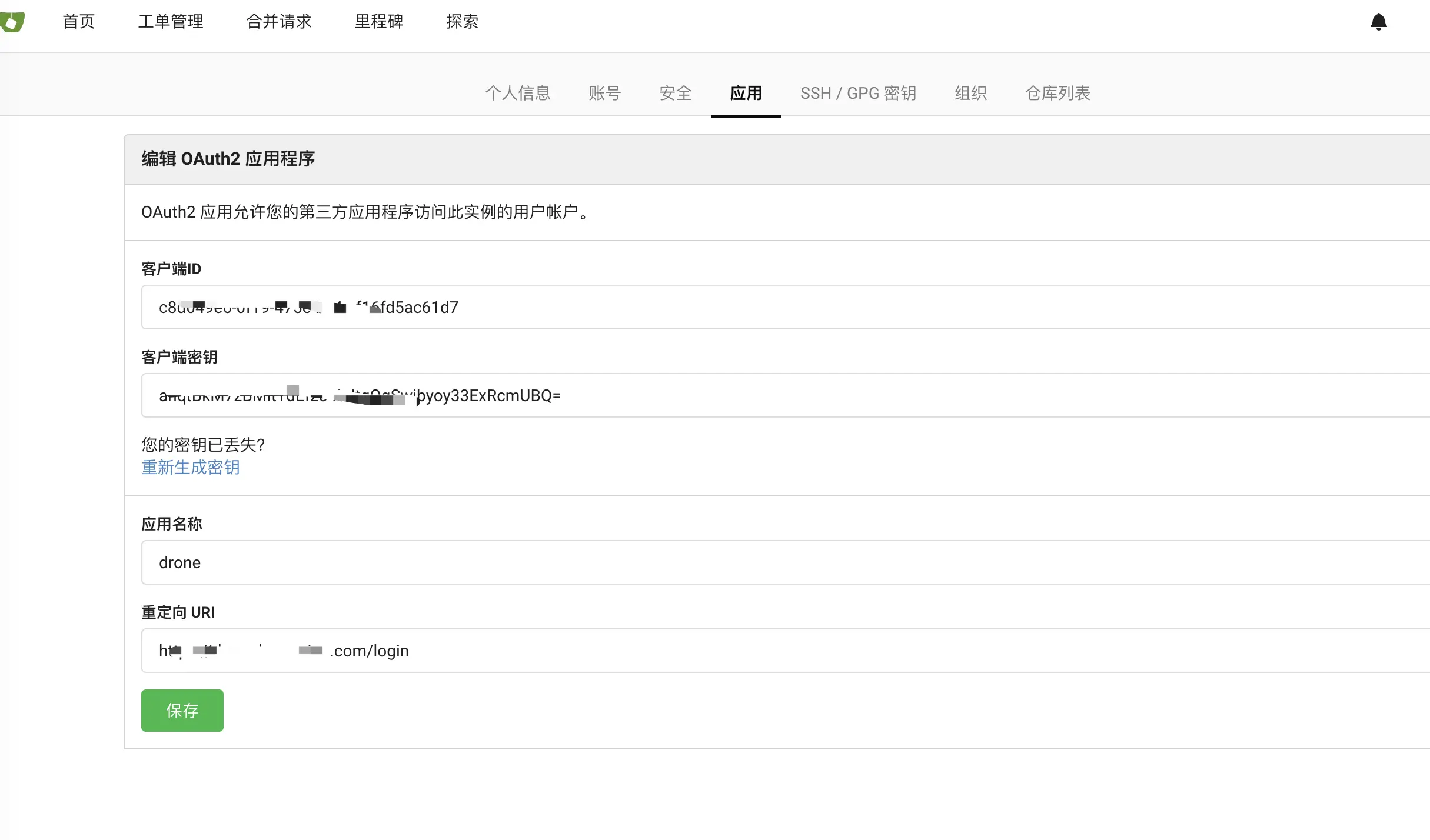Select the 应用 settings tab
Image resolution: width=1430 pixels, height=840 pixels.
(746, 93)
